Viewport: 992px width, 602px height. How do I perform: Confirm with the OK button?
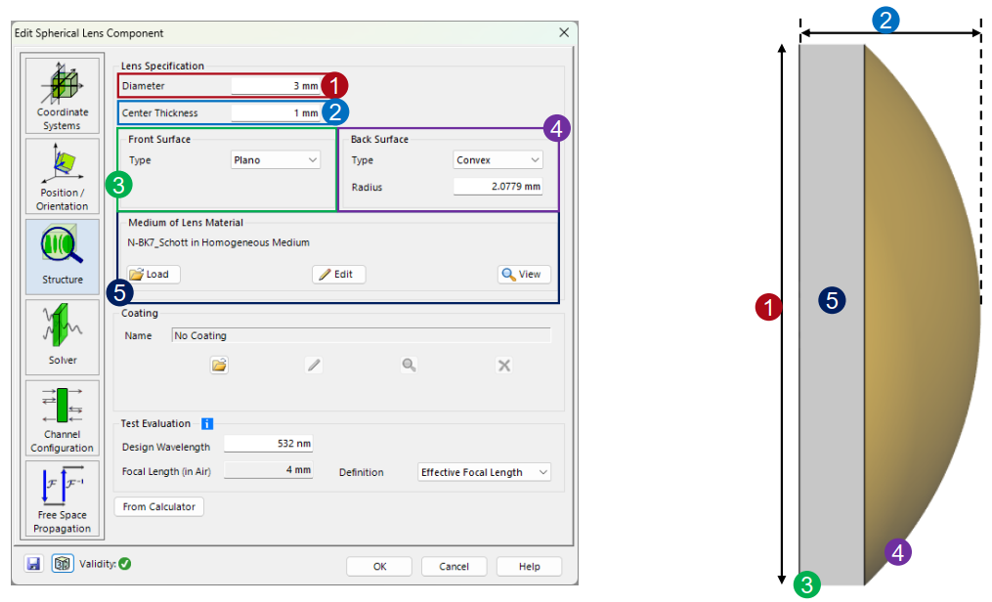pos(379,566)
